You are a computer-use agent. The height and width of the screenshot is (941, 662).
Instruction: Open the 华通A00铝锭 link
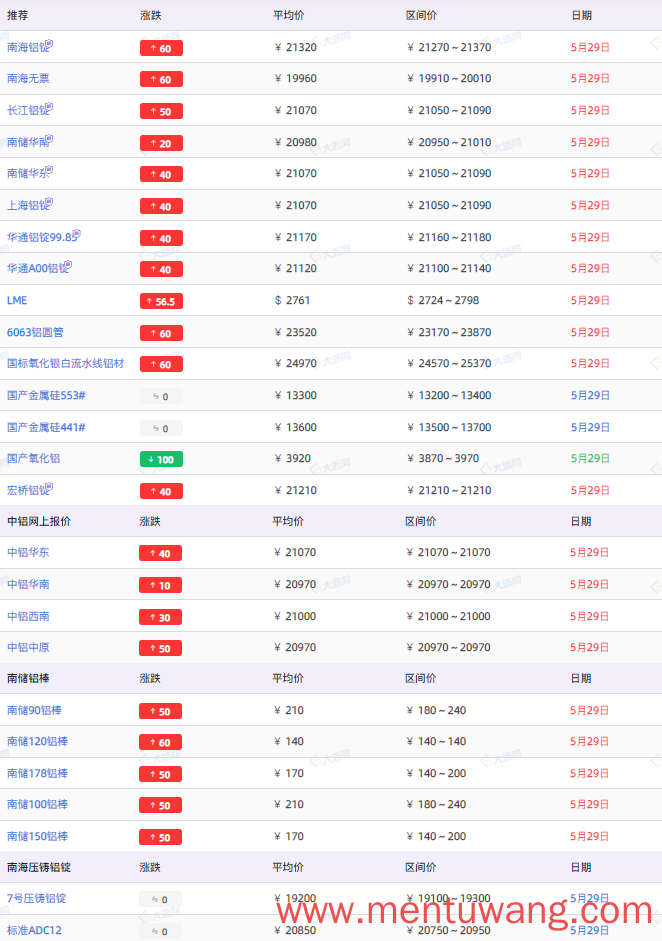coord(37,268)
